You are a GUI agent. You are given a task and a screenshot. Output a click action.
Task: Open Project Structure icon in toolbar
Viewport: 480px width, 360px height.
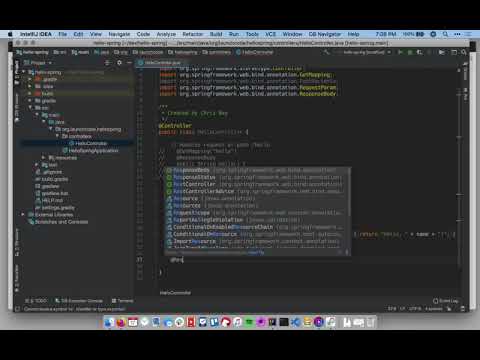click(x=454, y=52)
